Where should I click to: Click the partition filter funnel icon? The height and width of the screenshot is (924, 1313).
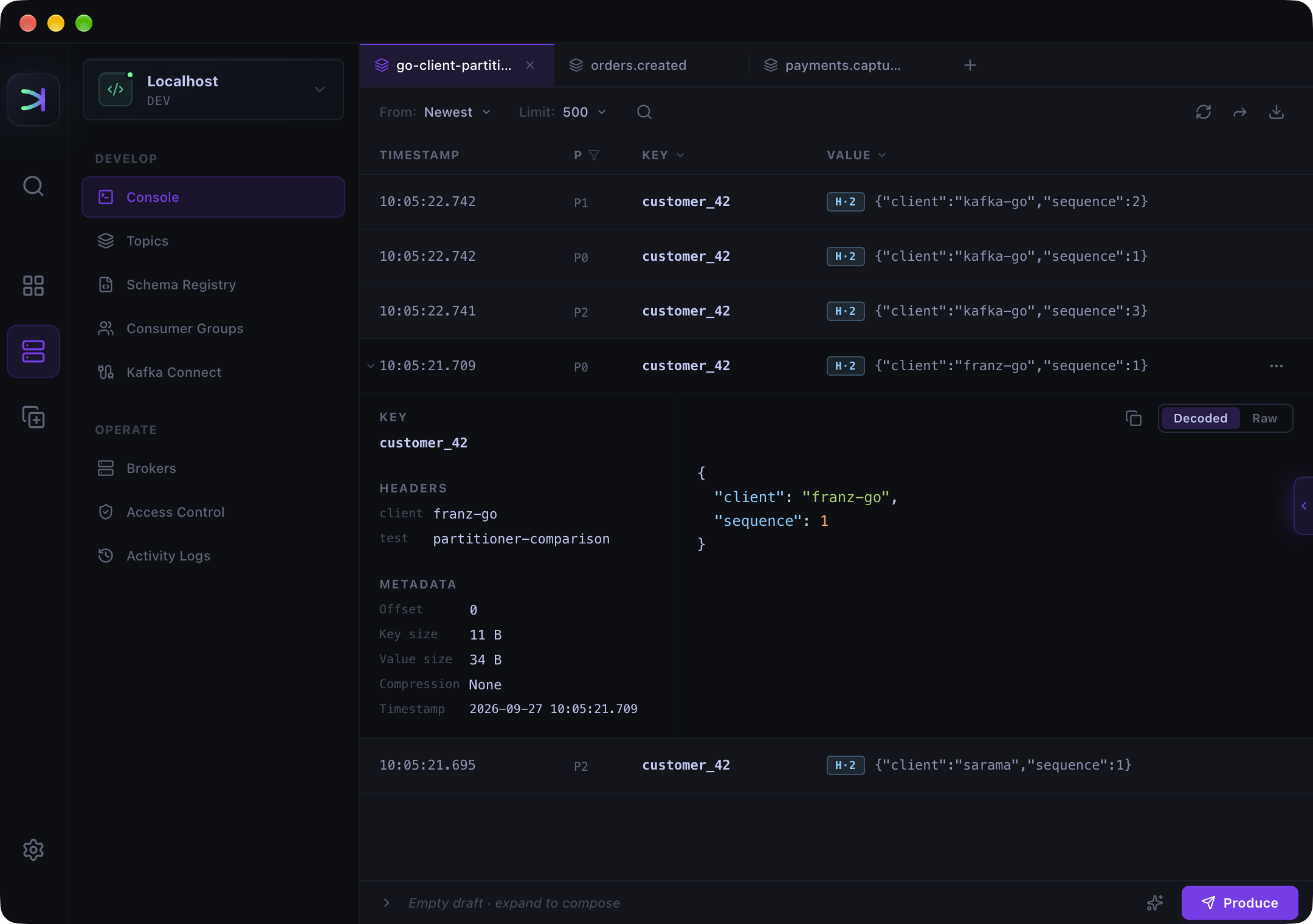(x=594, y=155)
